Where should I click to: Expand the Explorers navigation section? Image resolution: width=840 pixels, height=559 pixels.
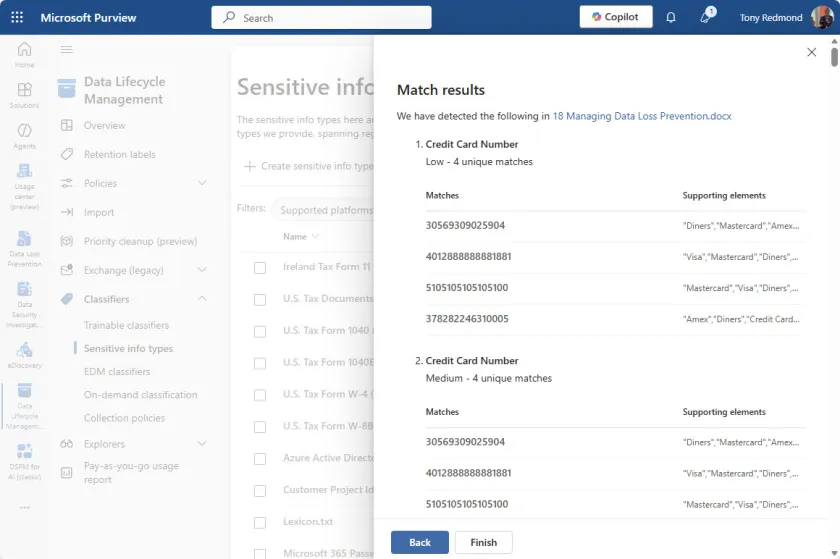point(202,444)
